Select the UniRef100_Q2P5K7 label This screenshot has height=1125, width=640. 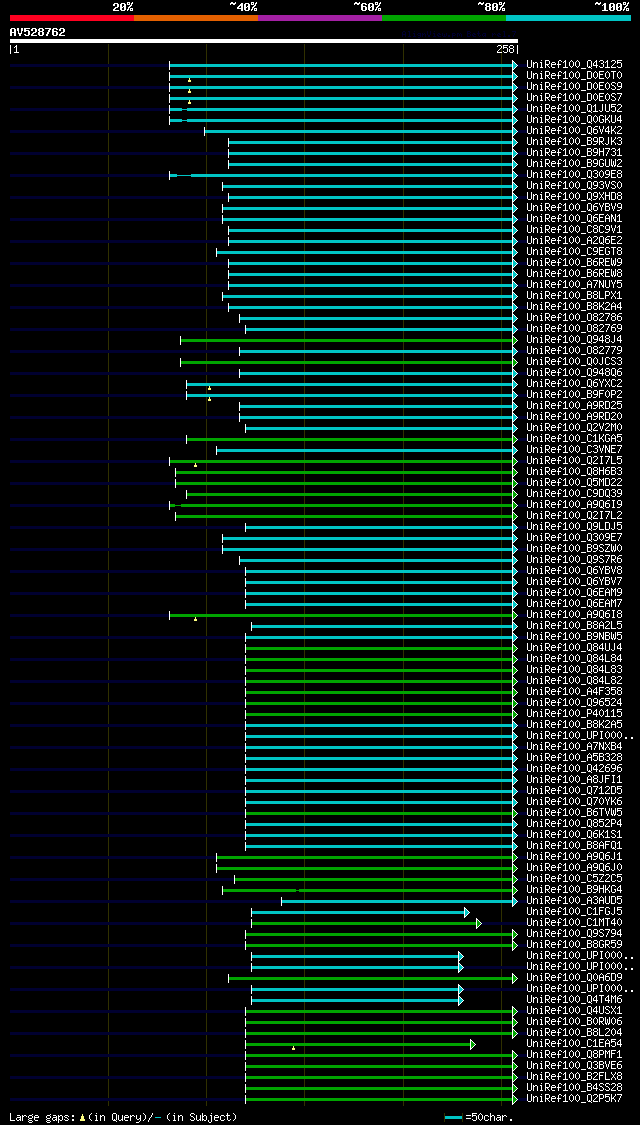point(574,1099)
